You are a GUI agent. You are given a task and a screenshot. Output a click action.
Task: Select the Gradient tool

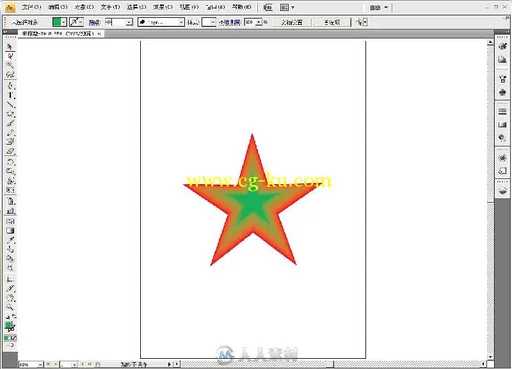coord(10,230)
